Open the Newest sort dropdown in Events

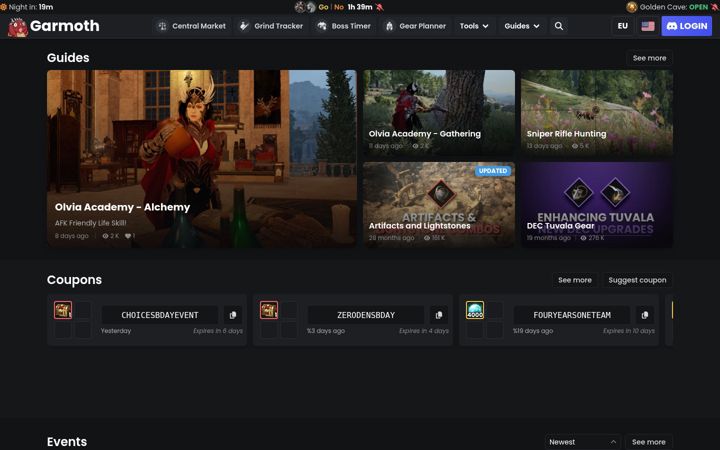coord(582,442)
